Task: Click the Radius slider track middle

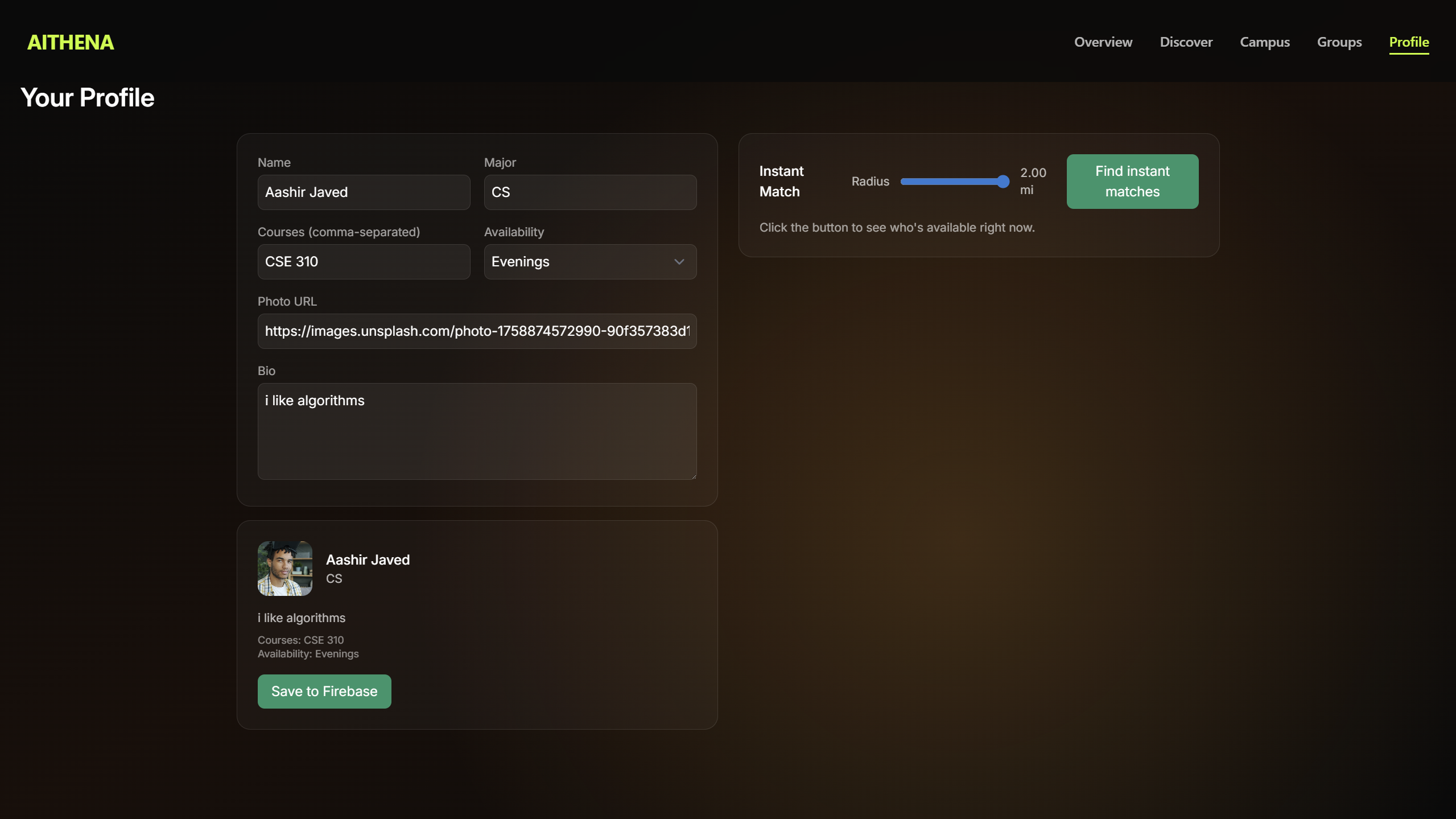Action: [x=955, y=182]
